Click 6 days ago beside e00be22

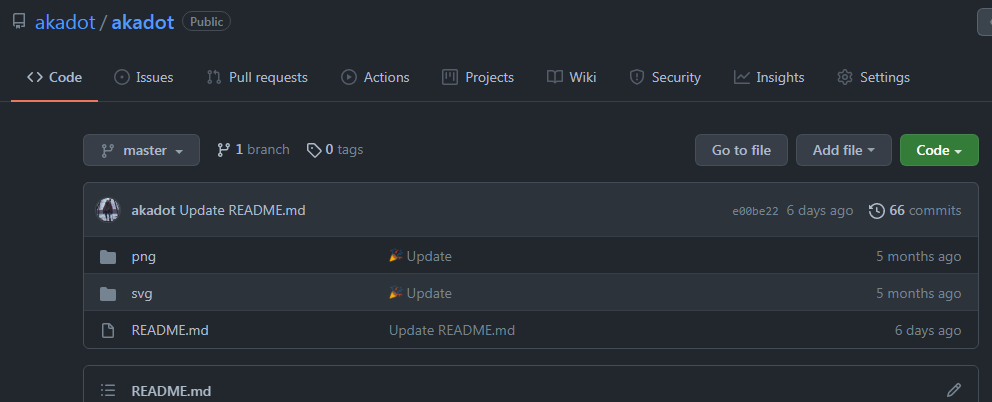(819, 210)
